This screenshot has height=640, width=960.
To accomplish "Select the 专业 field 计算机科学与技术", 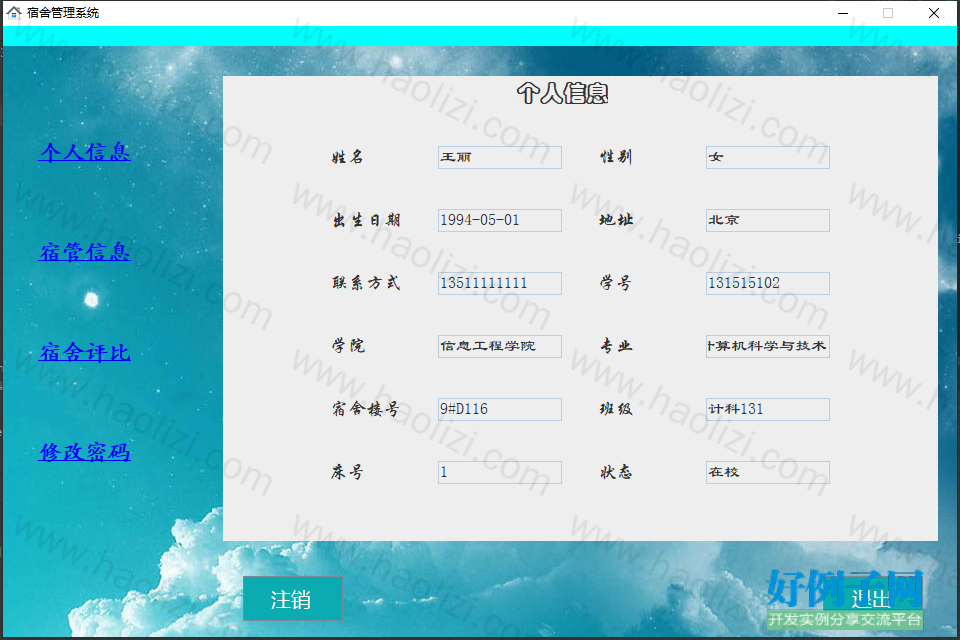I will point(768,347).
